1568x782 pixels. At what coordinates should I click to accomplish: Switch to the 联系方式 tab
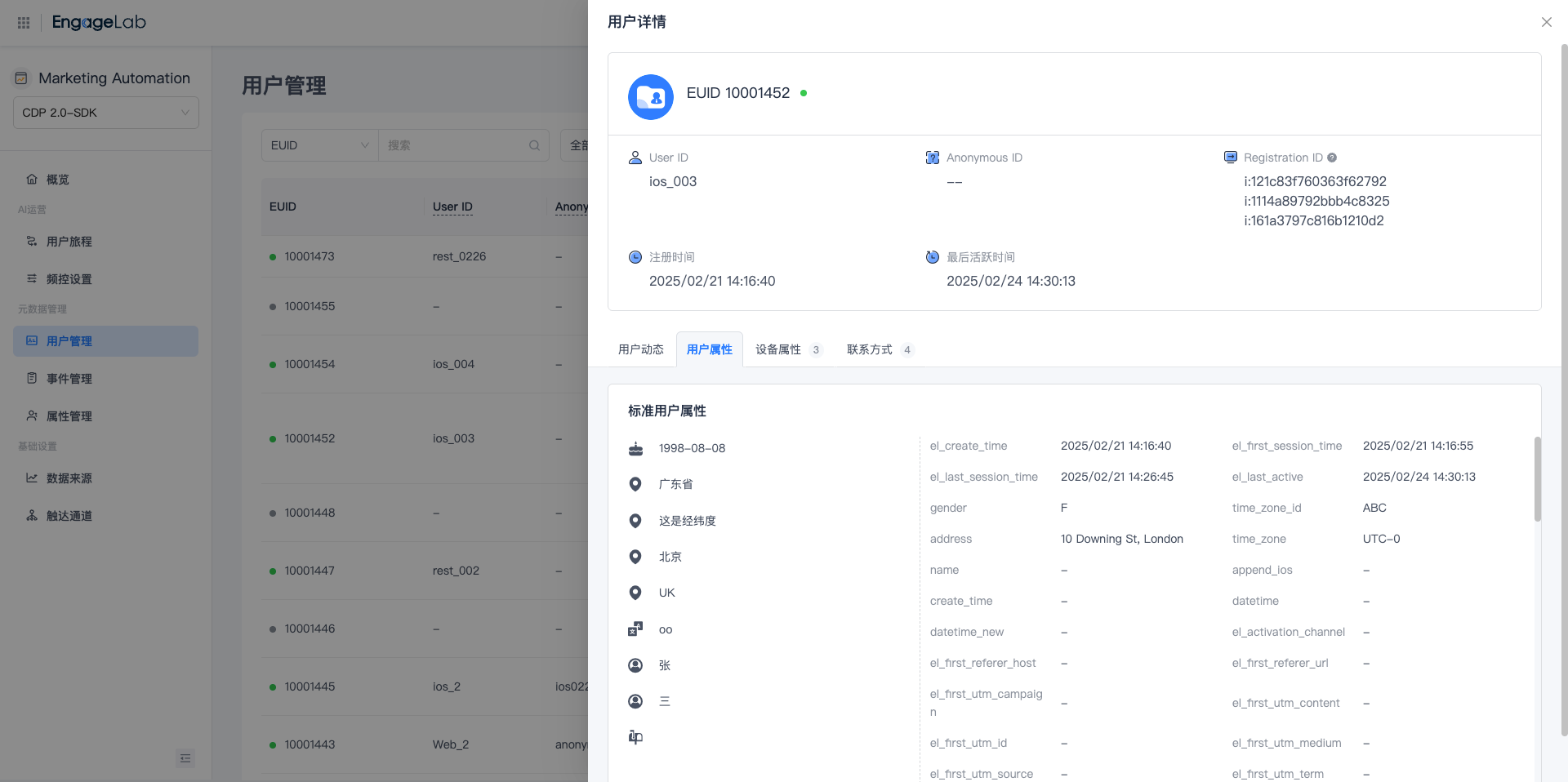[x=880, y=349]
